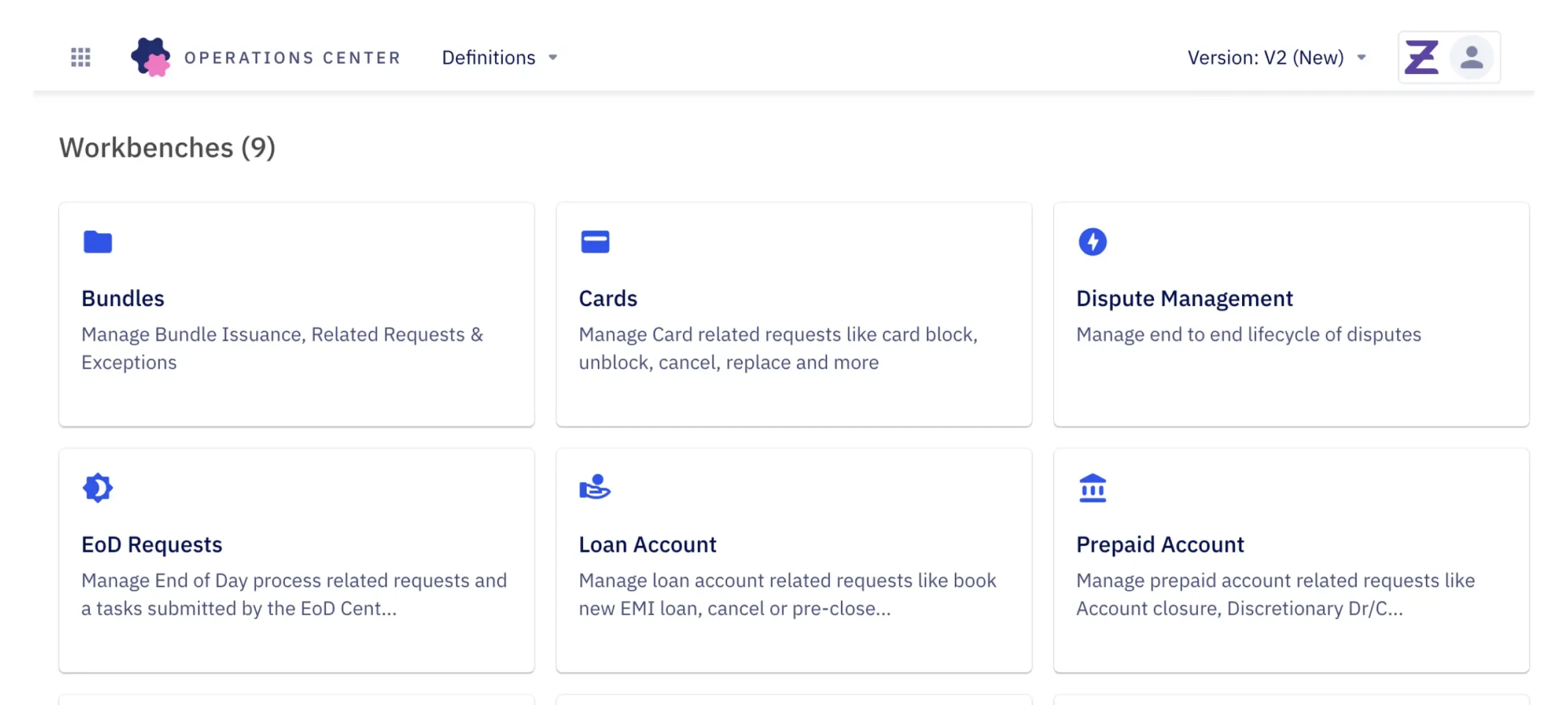Click the Bundles folder icon
This screenshot has width=1568, height=705.
click(x=97, y=242)
